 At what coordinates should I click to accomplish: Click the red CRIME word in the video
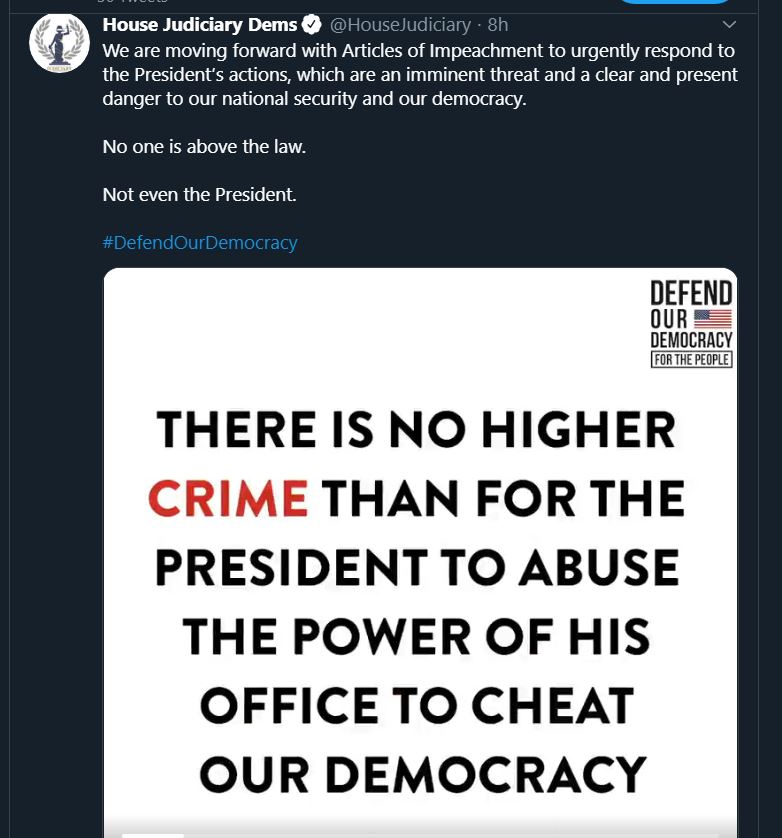(228, 499)
